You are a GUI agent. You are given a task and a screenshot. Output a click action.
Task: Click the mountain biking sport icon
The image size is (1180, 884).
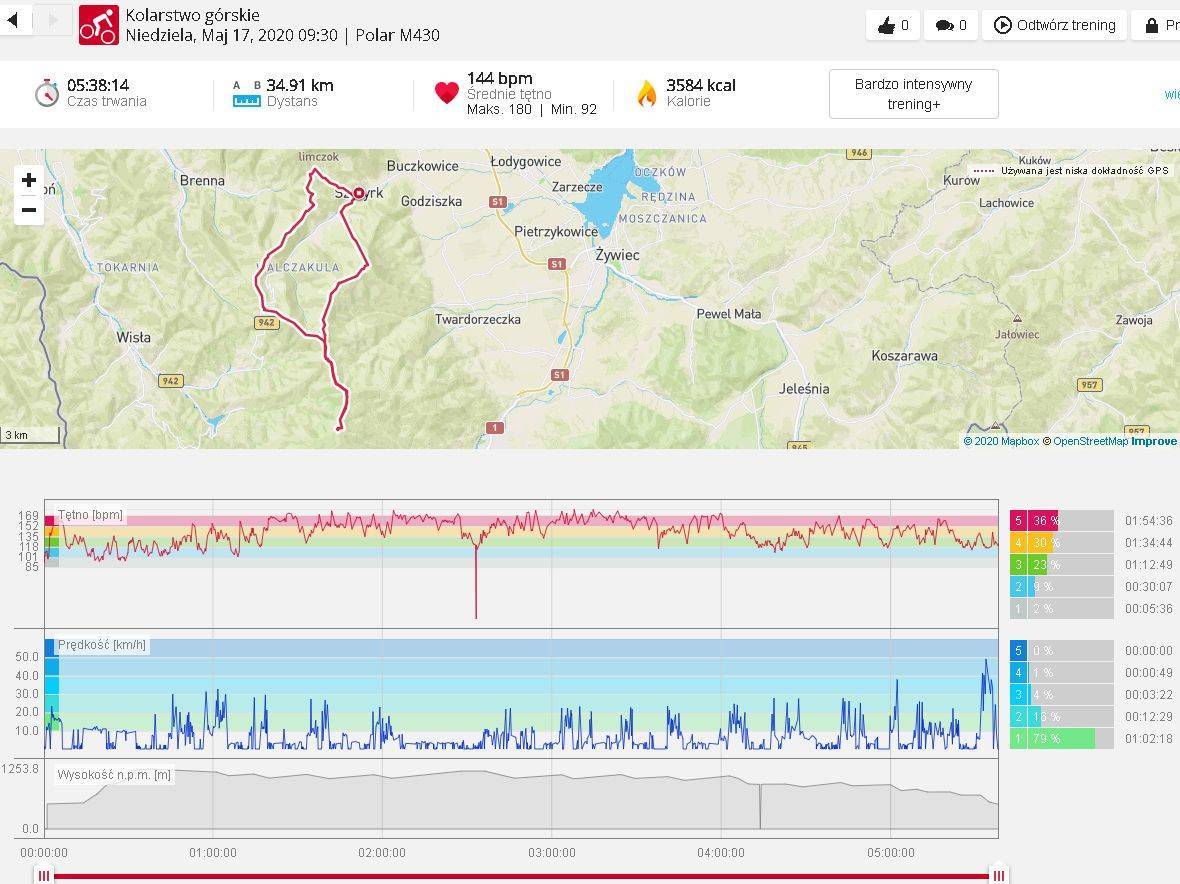[x=98, y=25]
